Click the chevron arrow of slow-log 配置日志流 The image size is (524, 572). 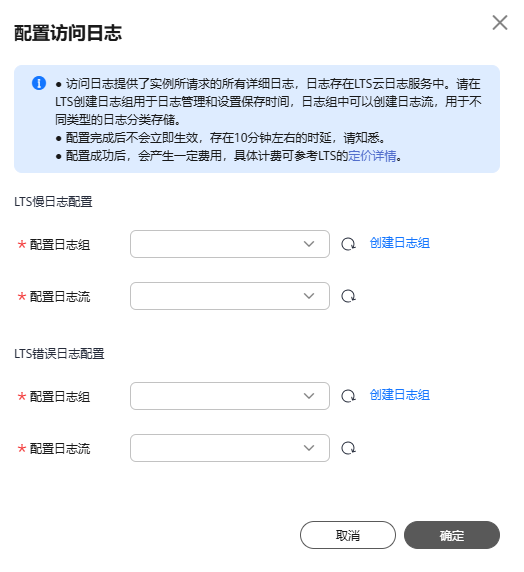coord(309,296)
